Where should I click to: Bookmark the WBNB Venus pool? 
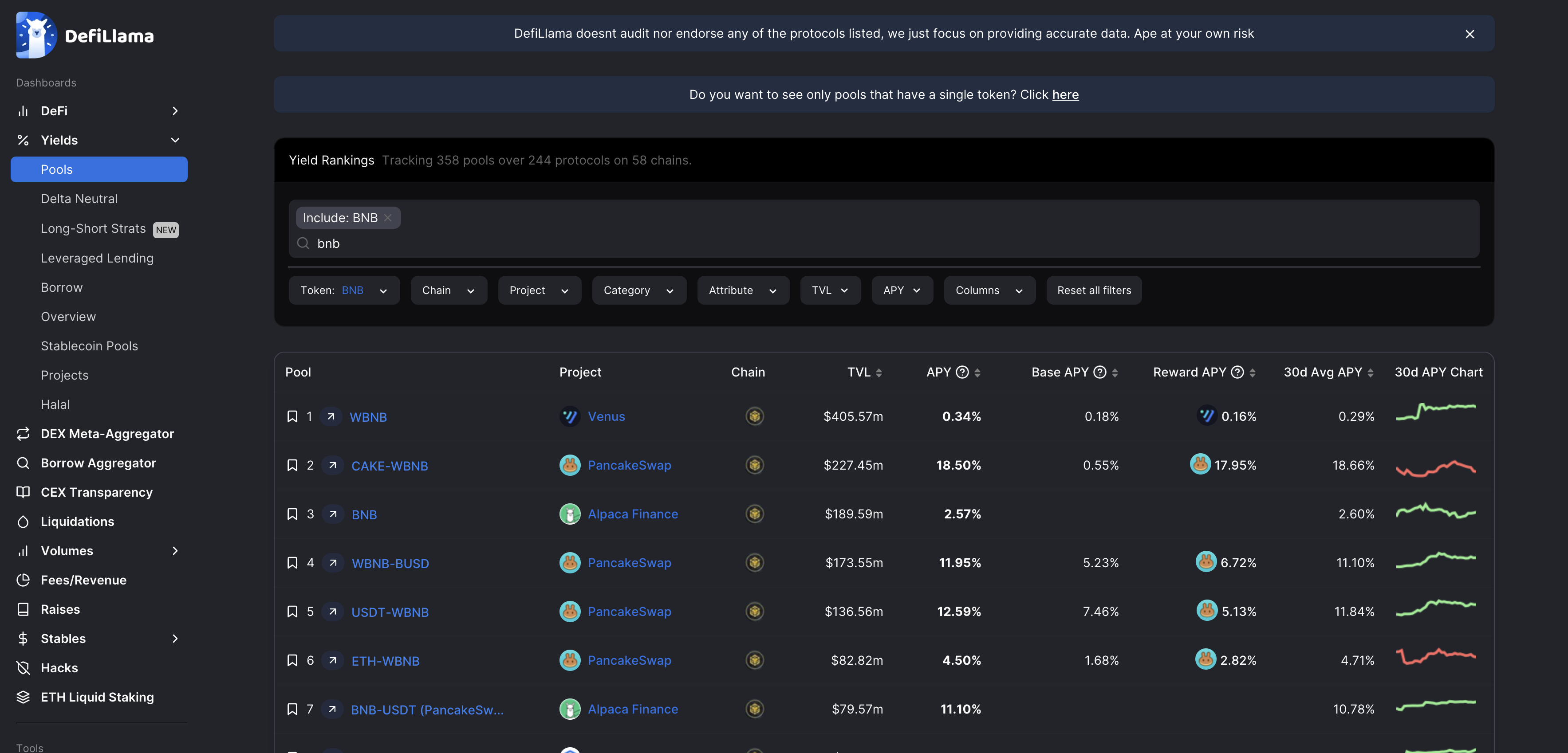tap(292, 417)
